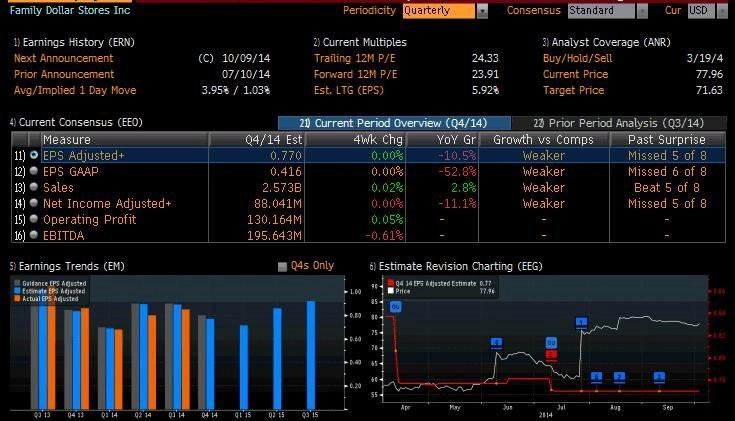Click the Current Price value 77.96
The width and height of the screenshot is (735, 421).
(709, 74)
